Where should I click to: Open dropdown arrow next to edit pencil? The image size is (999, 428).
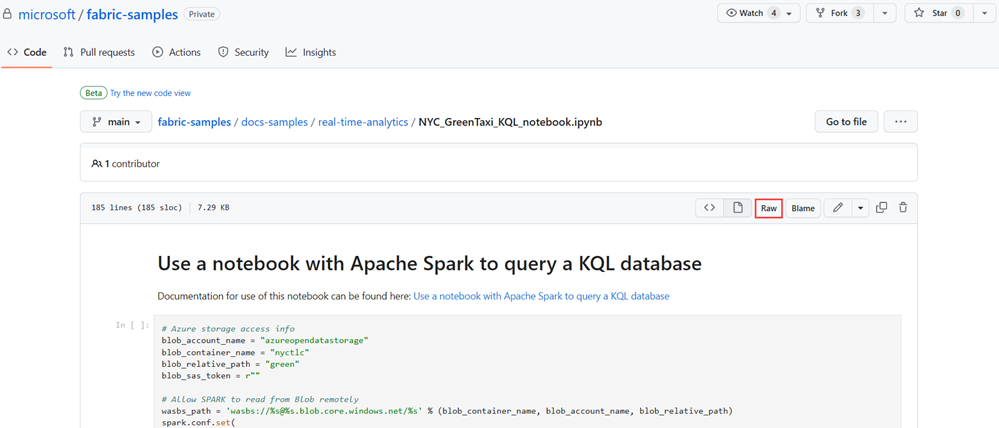[x=860, y=208]
